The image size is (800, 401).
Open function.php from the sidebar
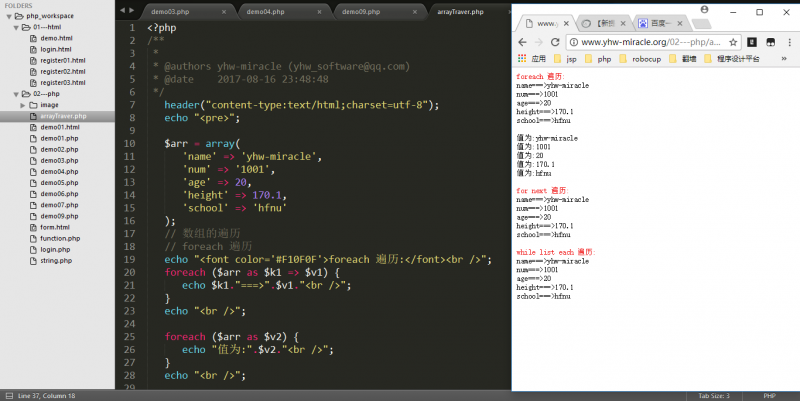click(x=60, y=238)
